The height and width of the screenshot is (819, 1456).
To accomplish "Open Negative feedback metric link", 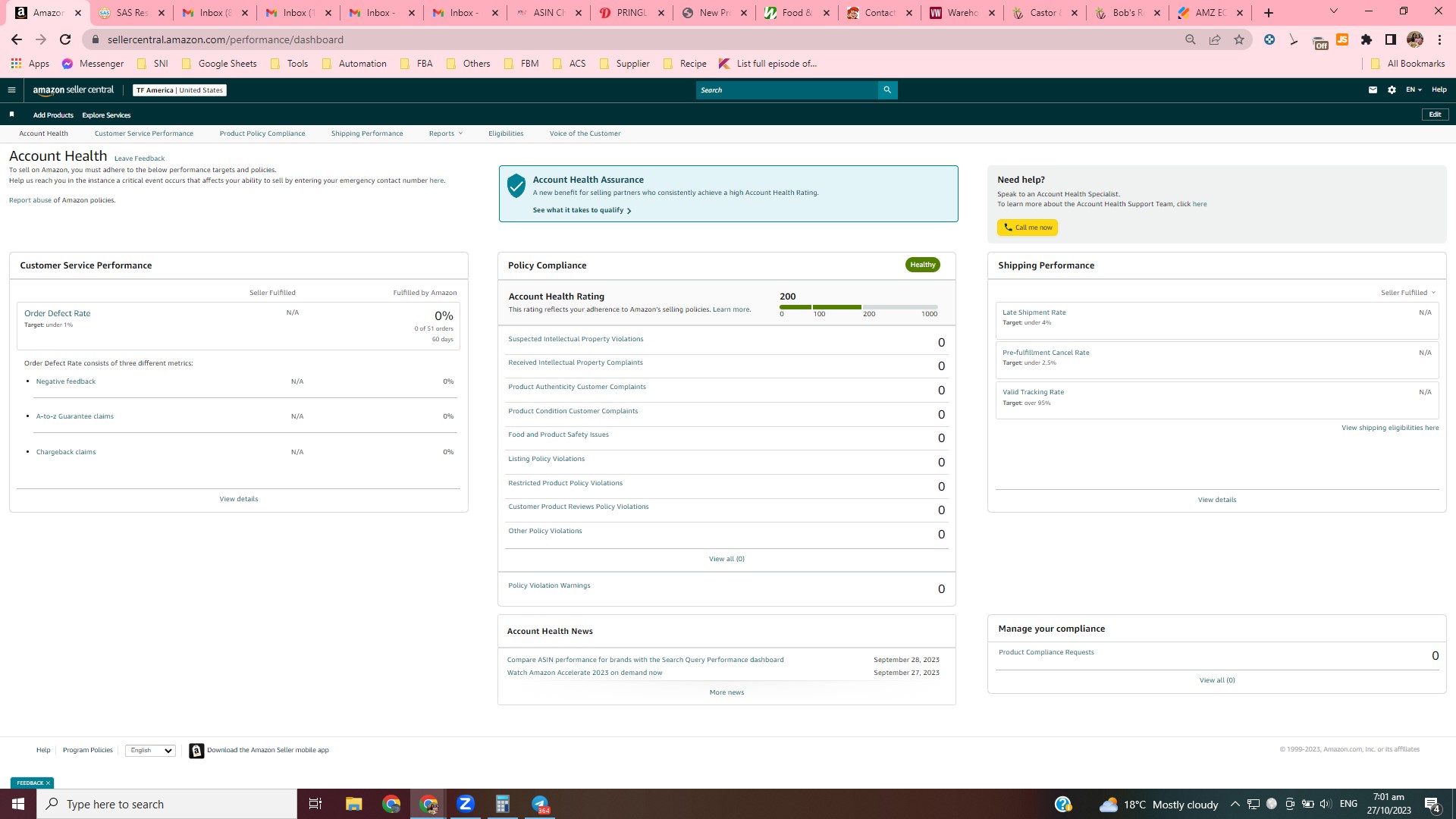I will (x=66, y=381).
